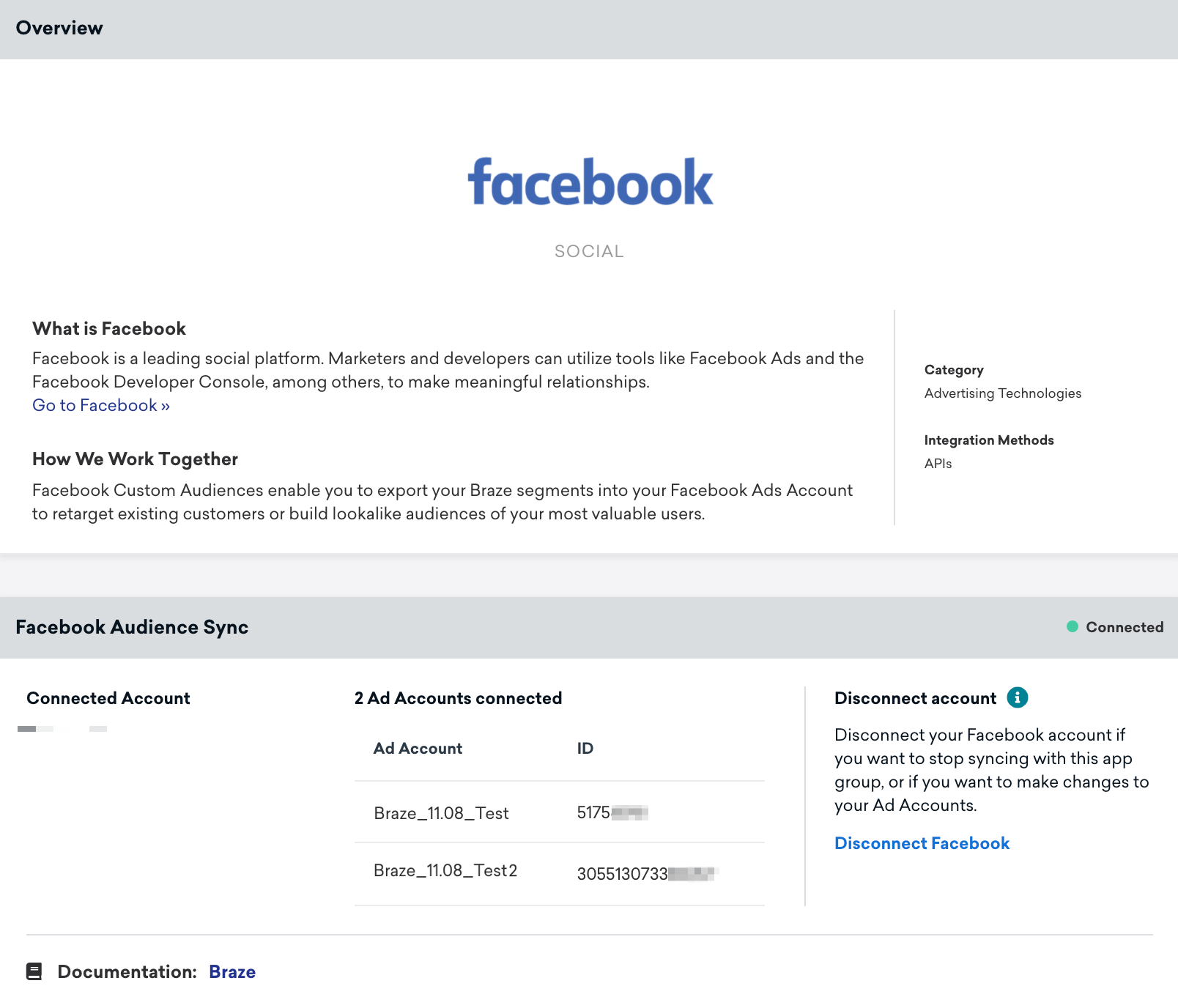Click the Facebook logo
Image resolution: width=1178 pixels, height=1008 pixels.
(590, 182)
